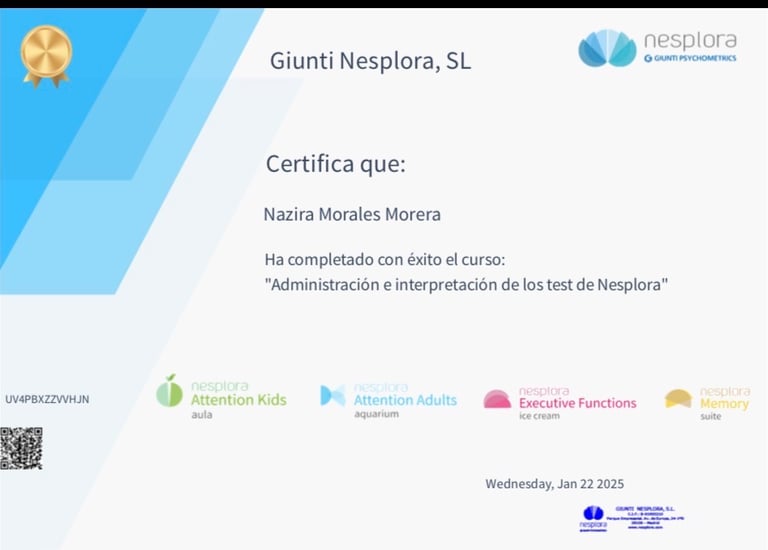The height and width of the screenshot is (550, 768).
Task: Click the pink Executive Functions ice cream icon
Action: [x=497, y=399]
